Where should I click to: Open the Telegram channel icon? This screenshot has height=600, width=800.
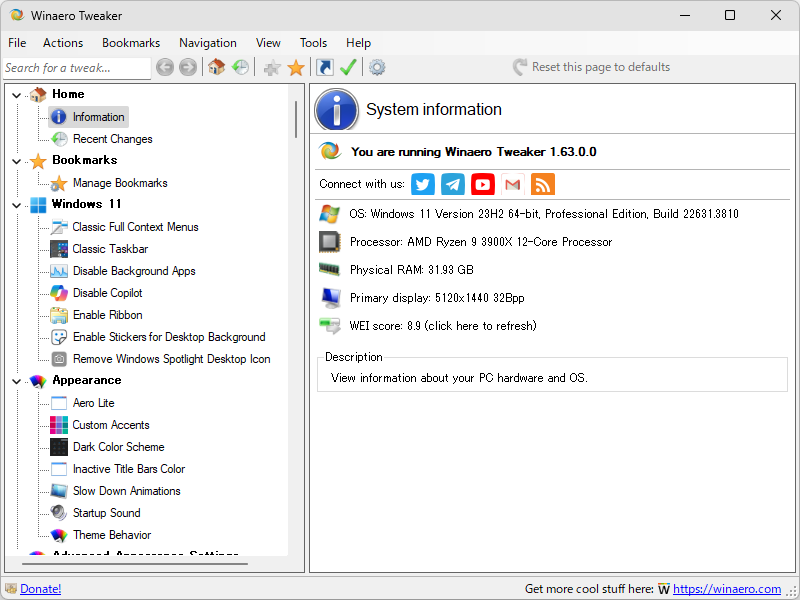point(452,184)
